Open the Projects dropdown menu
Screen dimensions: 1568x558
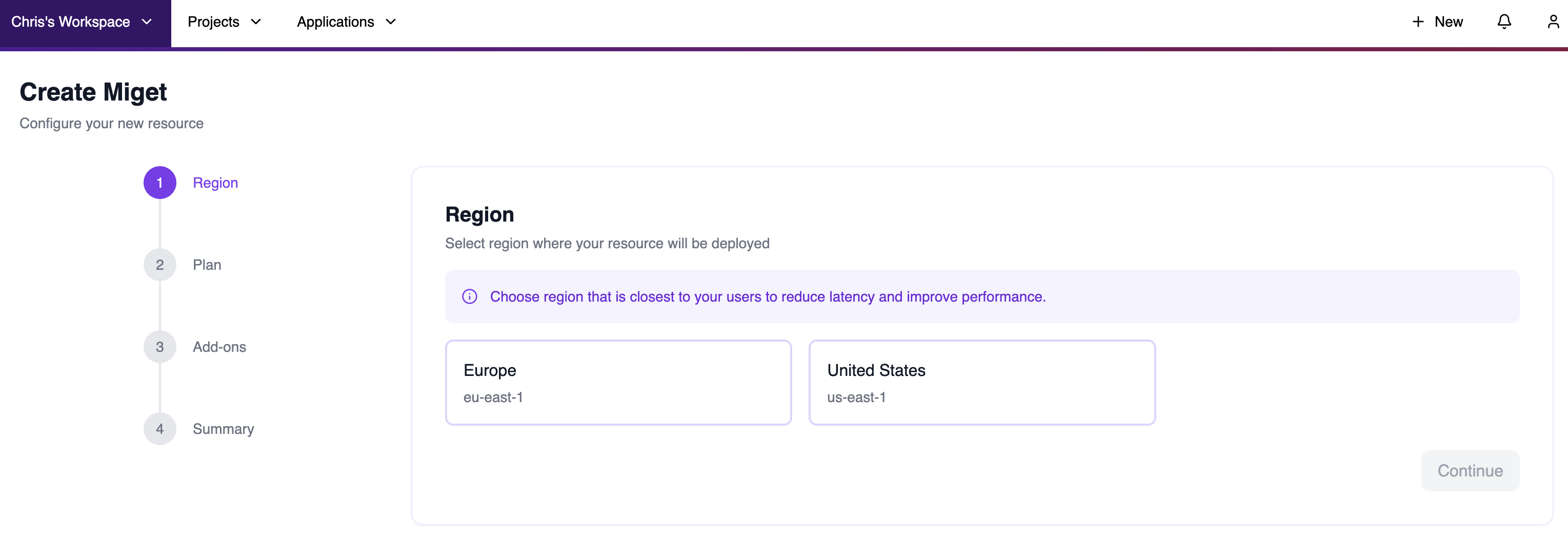point(224,22)
